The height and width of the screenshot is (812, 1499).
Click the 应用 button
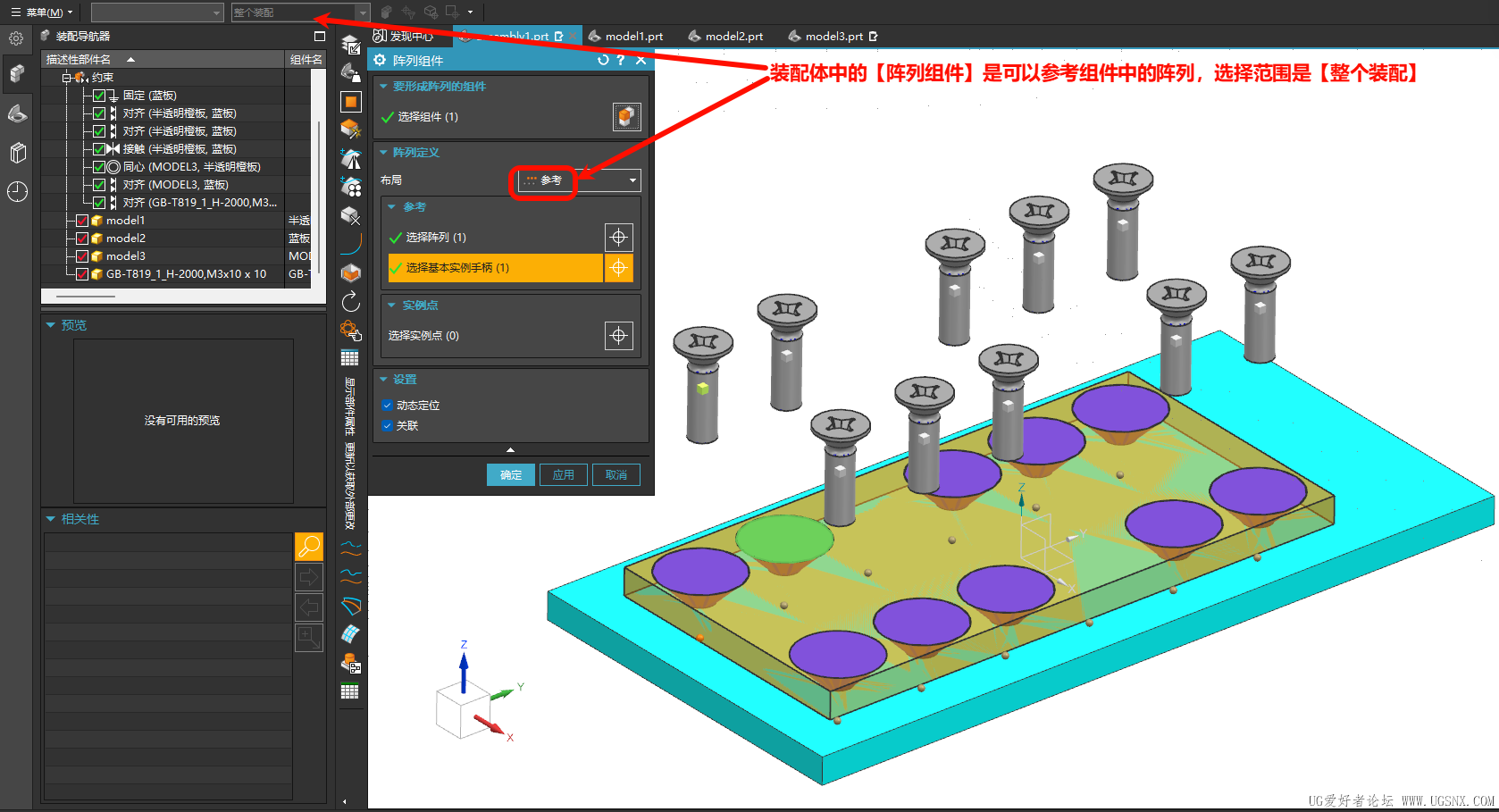pos(564,475)
